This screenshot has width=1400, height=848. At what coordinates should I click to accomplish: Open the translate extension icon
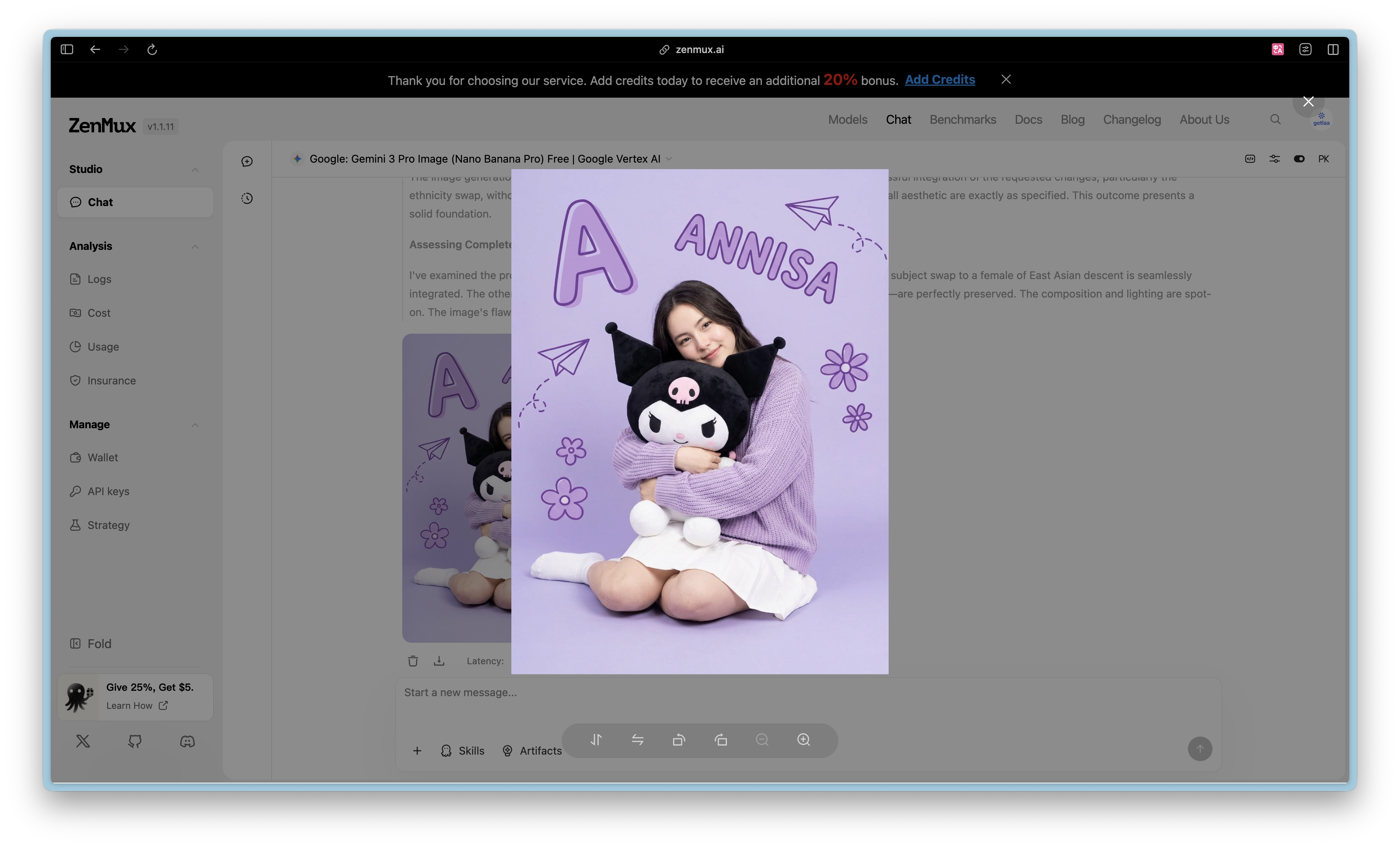point(1277,50)
